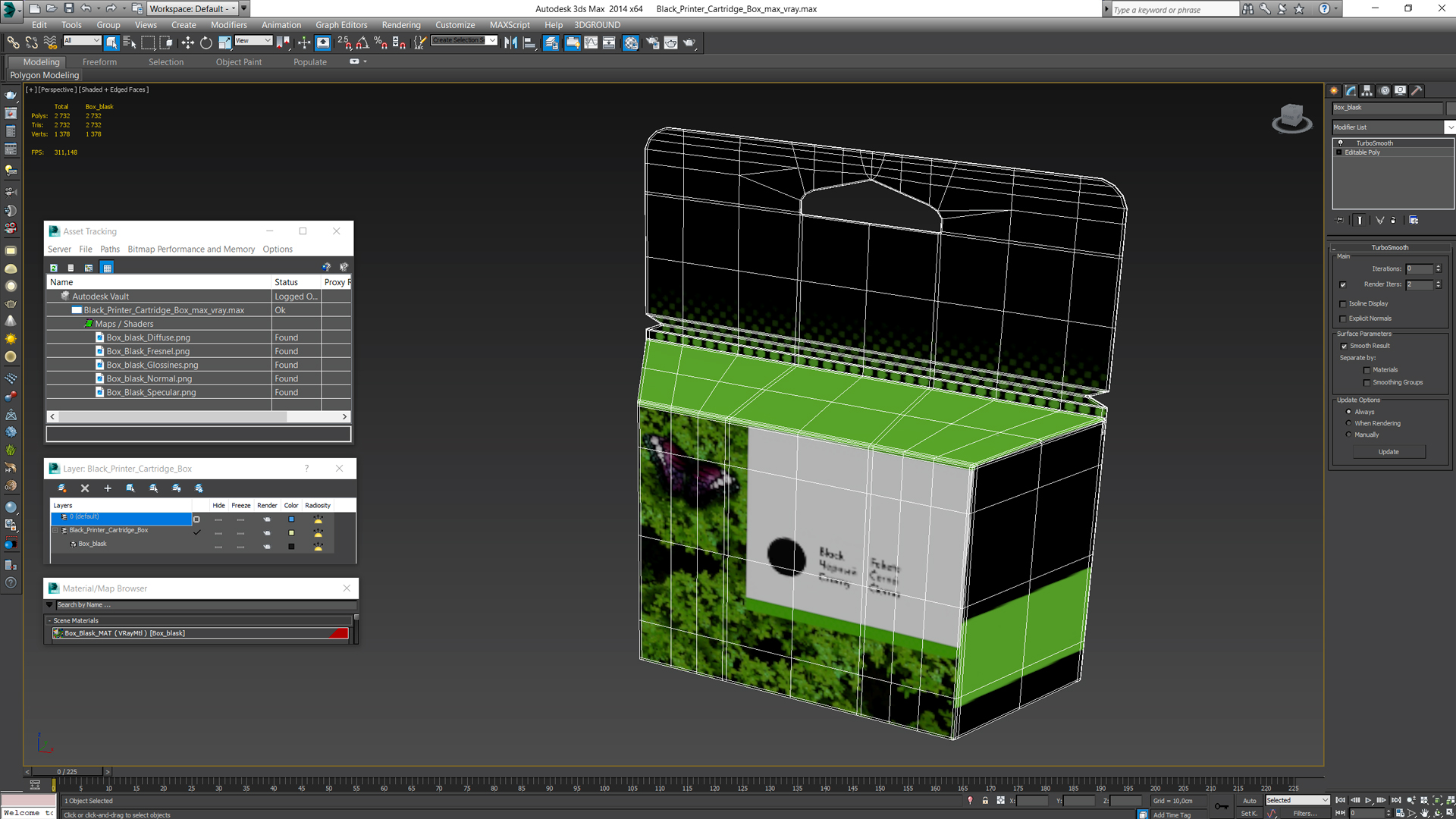Viewport: 1456px width, 819px height.
Task: Select the Move tool in main toolbar
Action: click(x=187, y=43)
